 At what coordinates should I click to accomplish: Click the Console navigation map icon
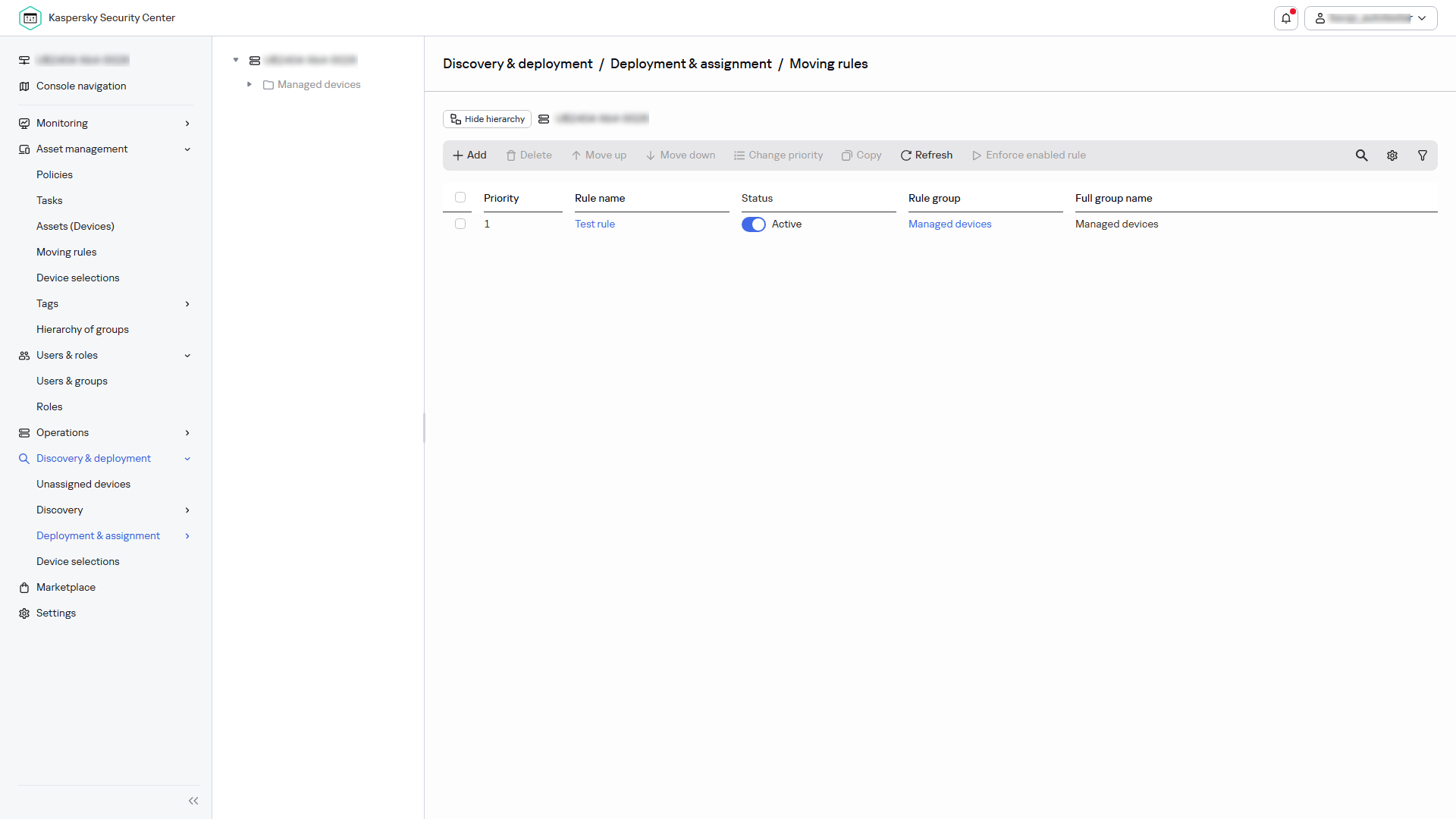24,86
